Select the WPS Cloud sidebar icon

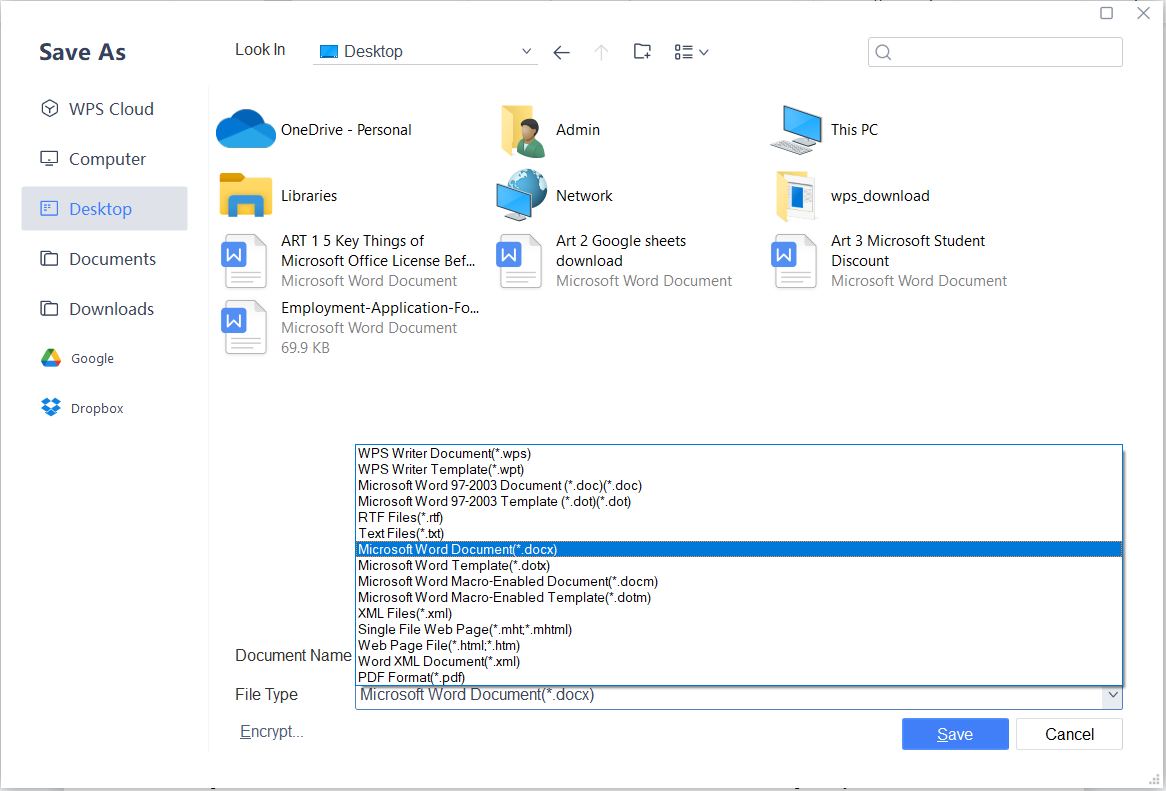(x=50, y=108)
